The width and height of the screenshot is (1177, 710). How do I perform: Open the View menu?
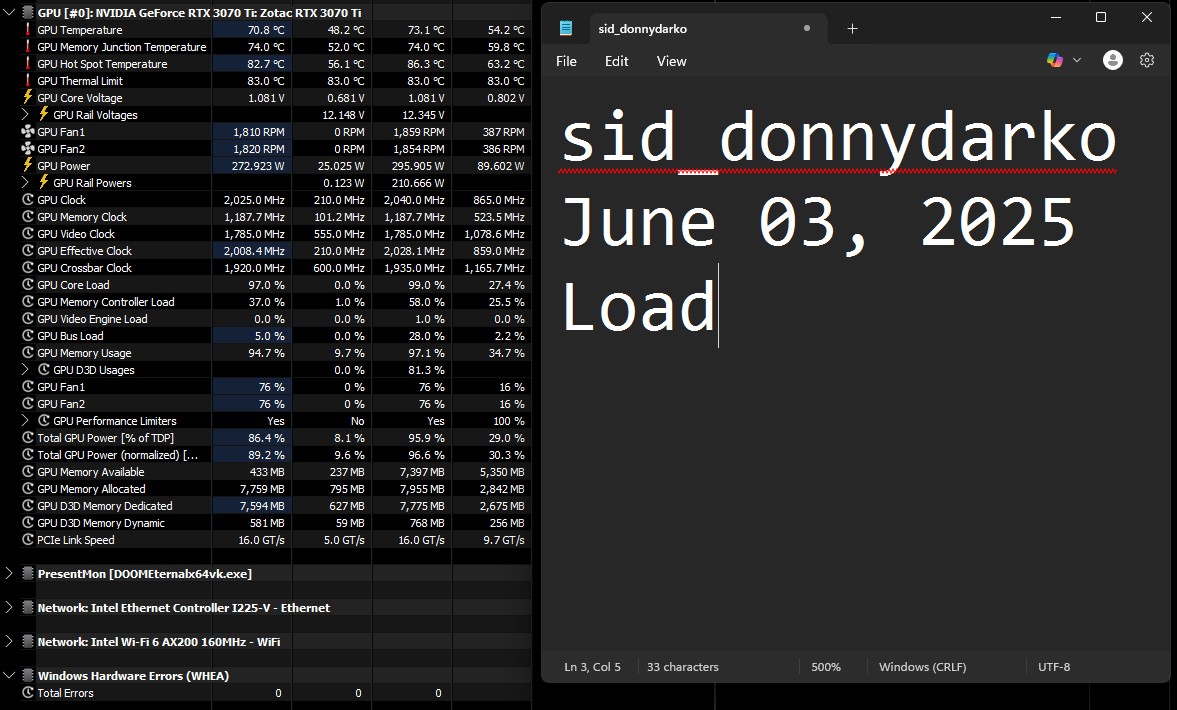pos(671,62)
